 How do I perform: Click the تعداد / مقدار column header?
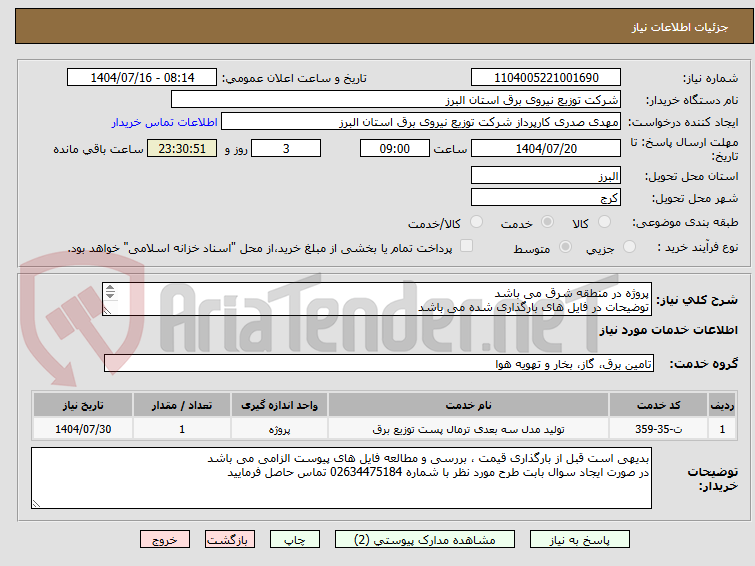tap(182, 405)
